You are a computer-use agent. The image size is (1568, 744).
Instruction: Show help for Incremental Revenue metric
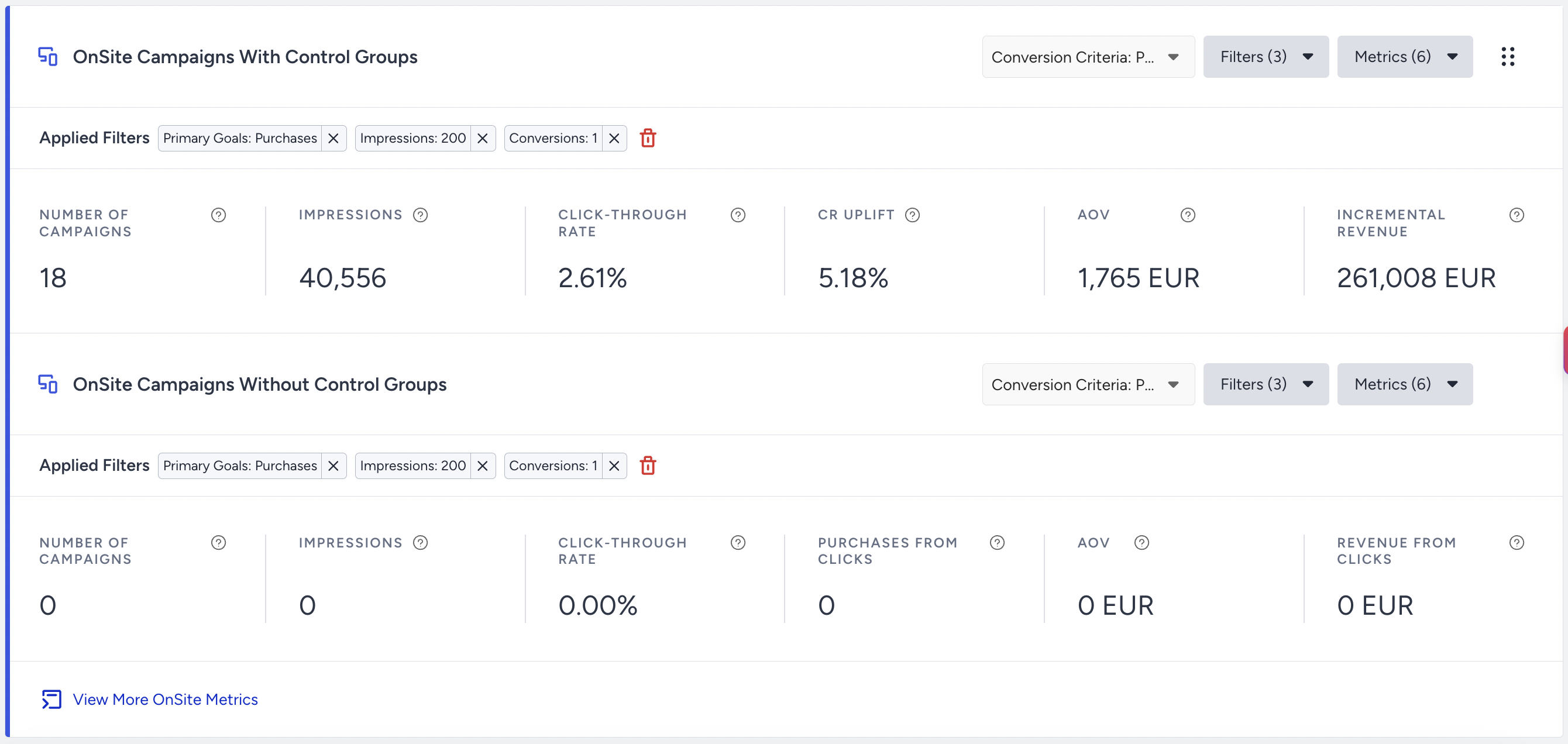[x=1517, y=215]
